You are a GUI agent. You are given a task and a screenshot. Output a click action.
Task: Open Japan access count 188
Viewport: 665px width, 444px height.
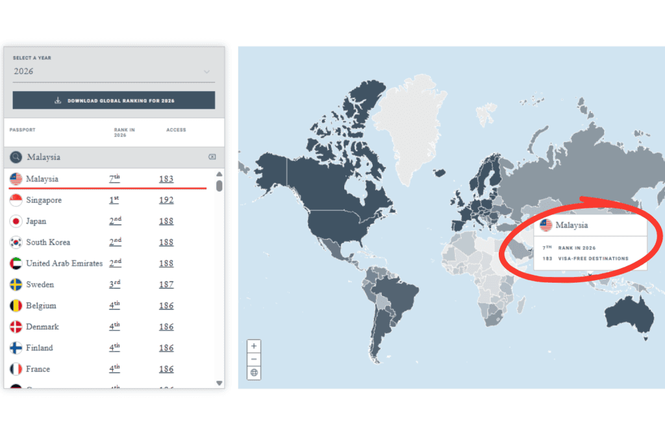click(166, 221)
